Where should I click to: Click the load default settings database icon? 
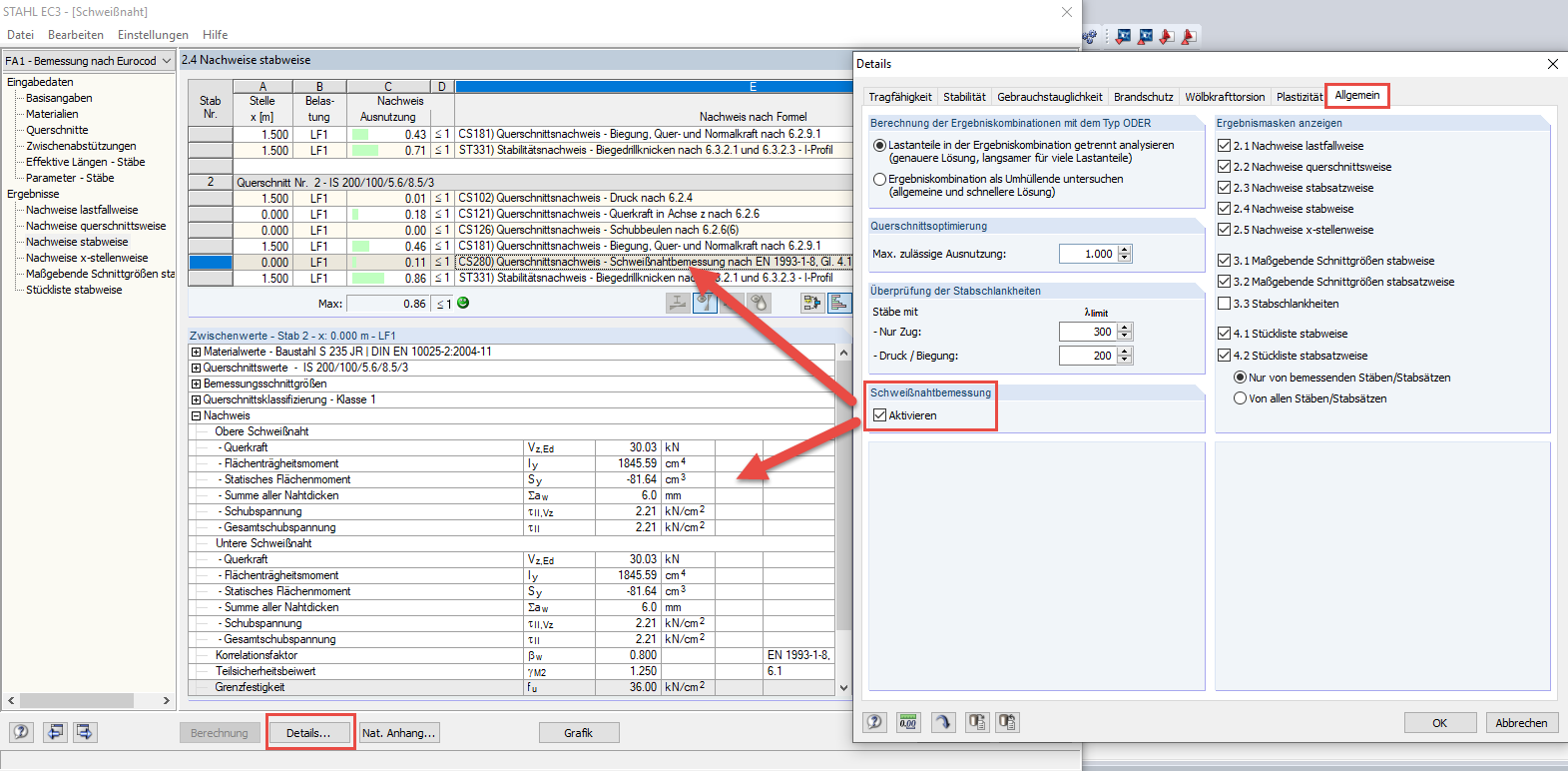click(x=1007, y=722)
